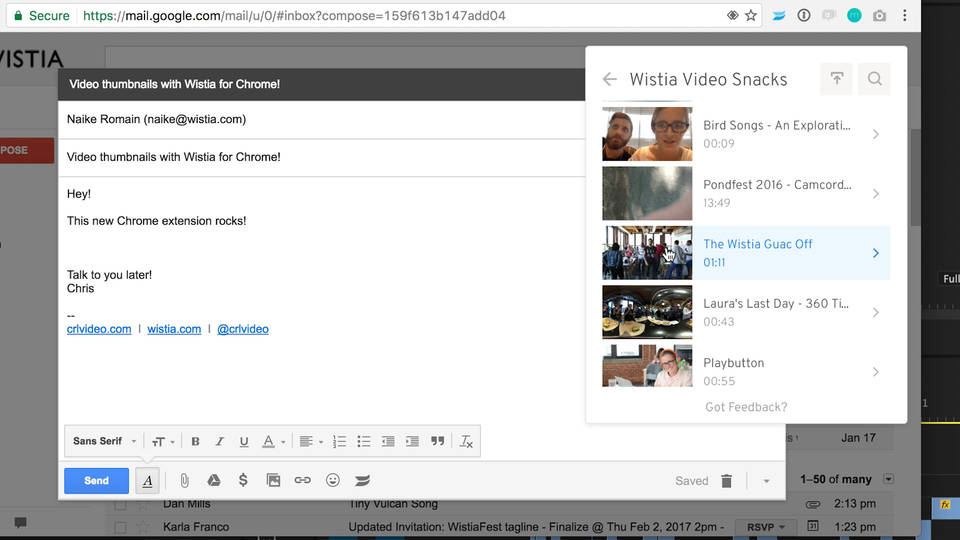The width and height of the screenshot is (960, 540).
Task: Click the teal round extension icon
Action: coord(854,16)
